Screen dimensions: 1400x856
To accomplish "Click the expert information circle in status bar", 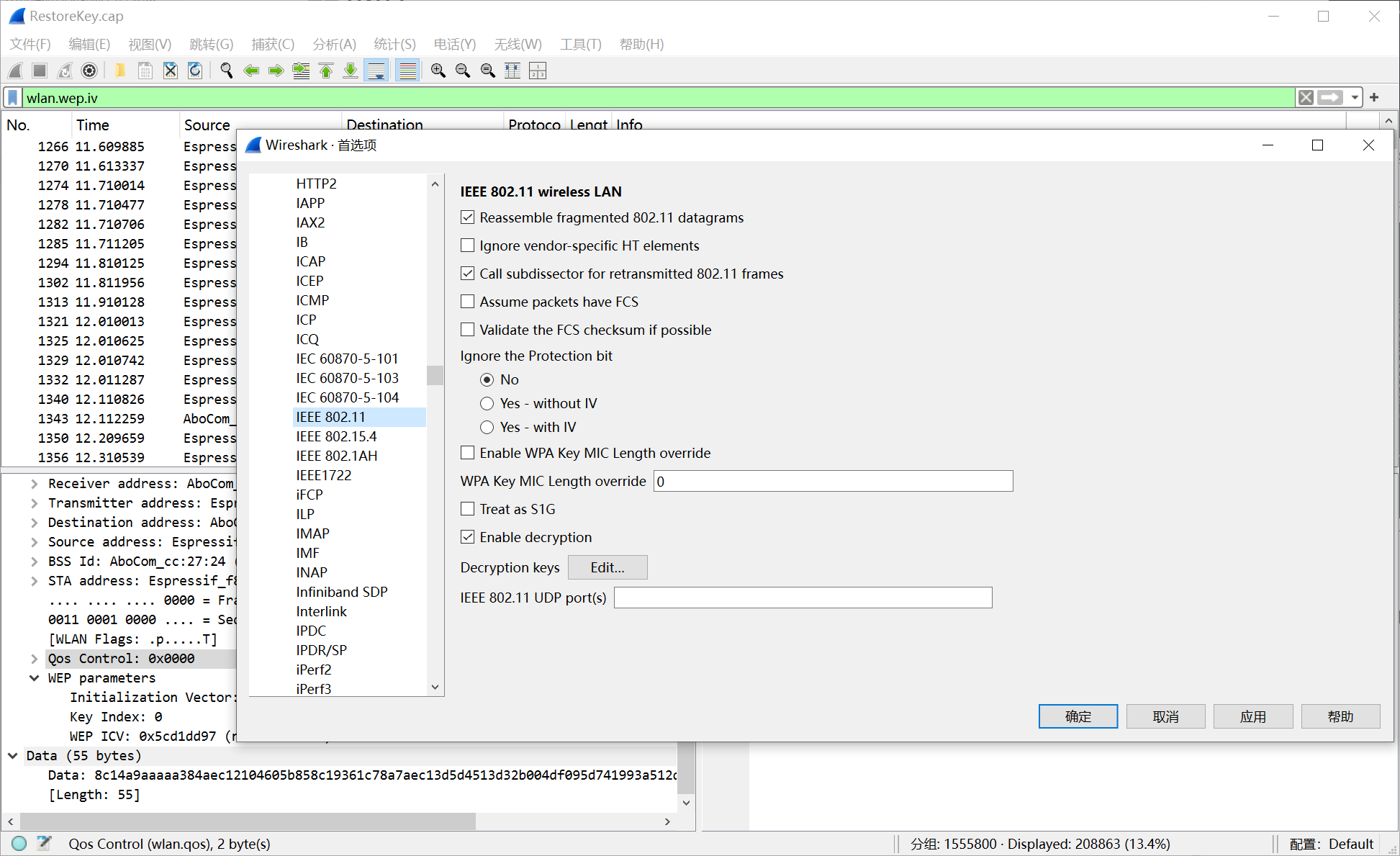I will tap(19, 843).
